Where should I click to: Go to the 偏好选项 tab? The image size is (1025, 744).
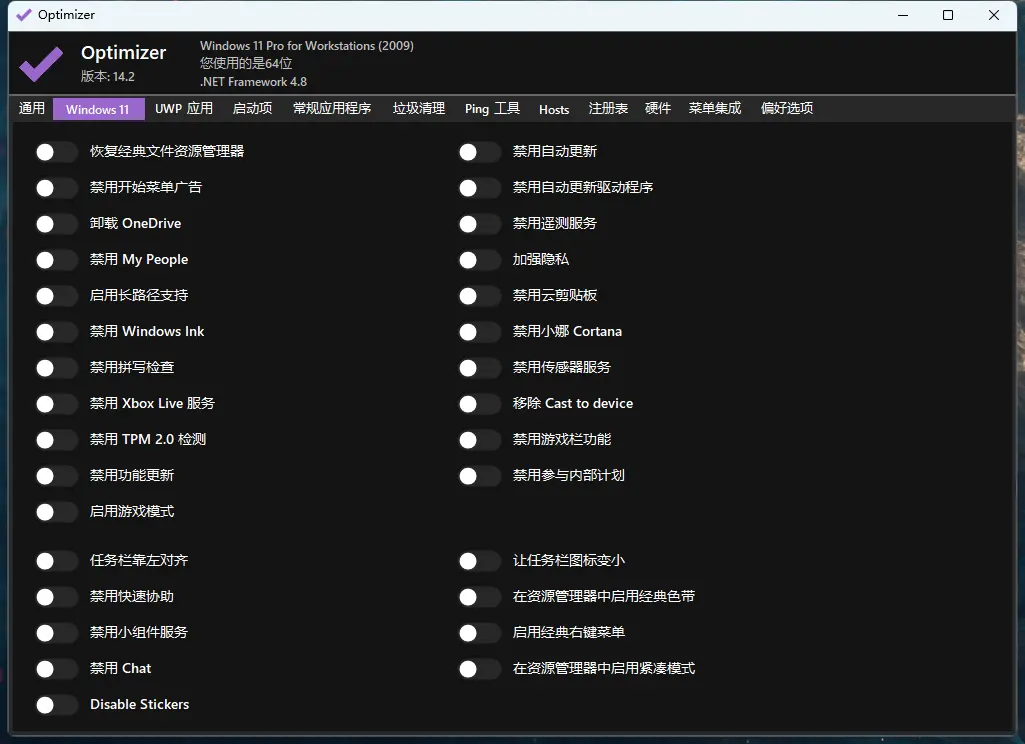pos(787,109)
